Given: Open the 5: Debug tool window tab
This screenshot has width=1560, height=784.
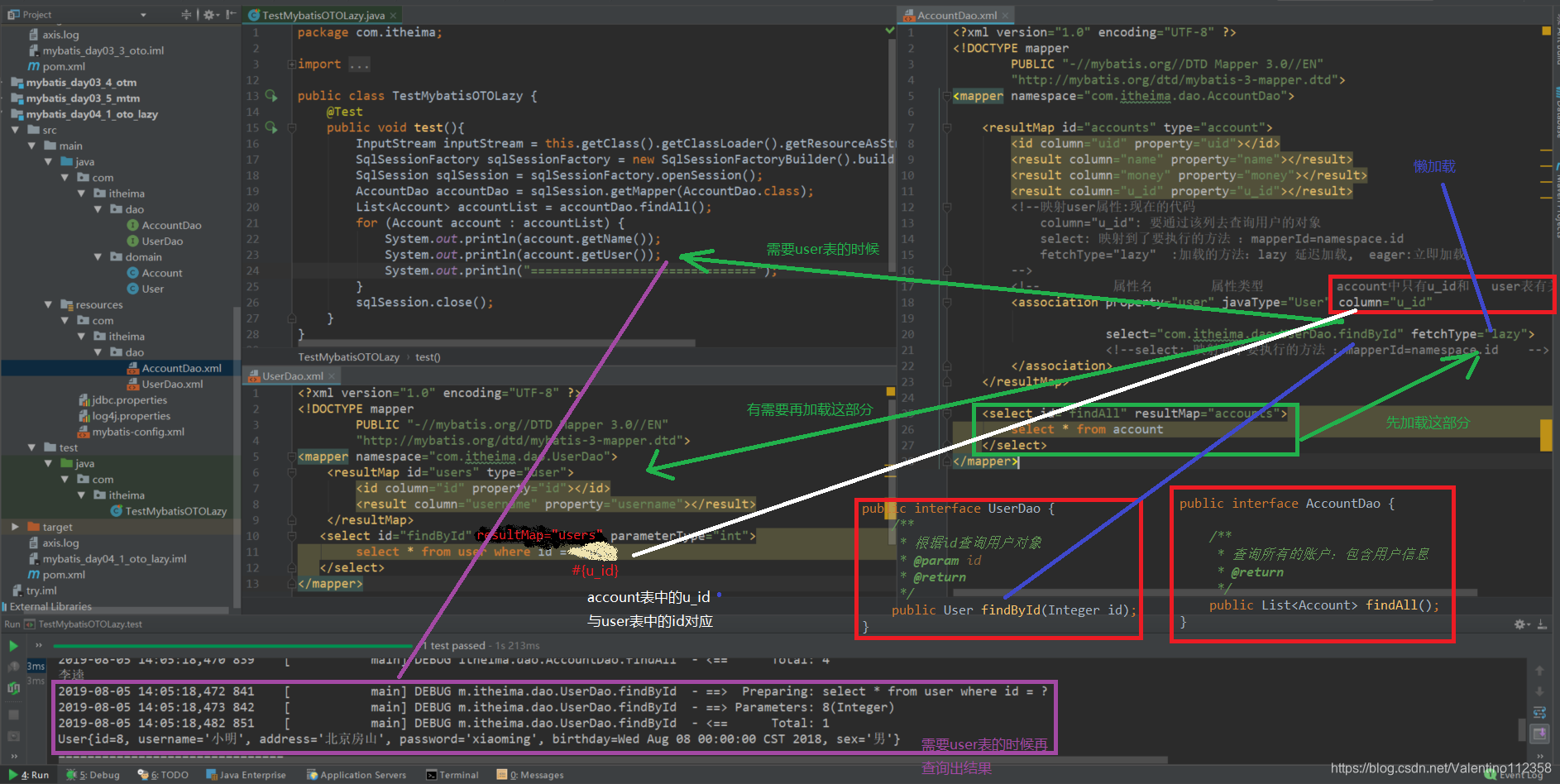Looking at the screenshot, I should click(x=93, y=775).
